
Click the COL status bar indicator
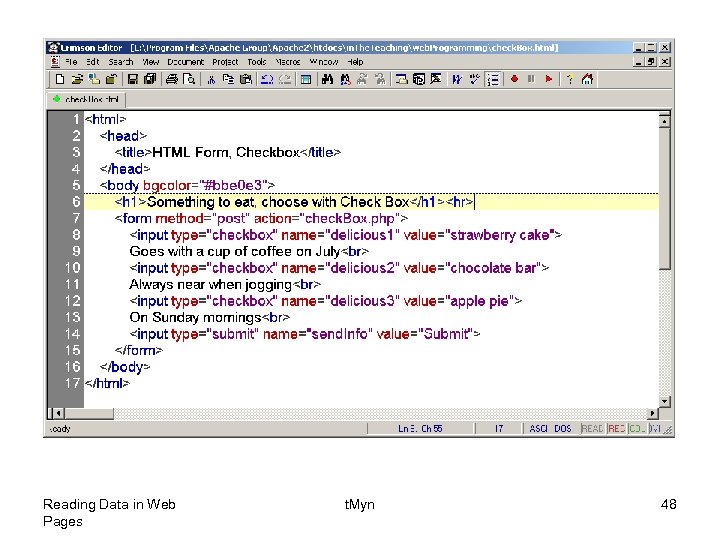(x=637, y=428)
